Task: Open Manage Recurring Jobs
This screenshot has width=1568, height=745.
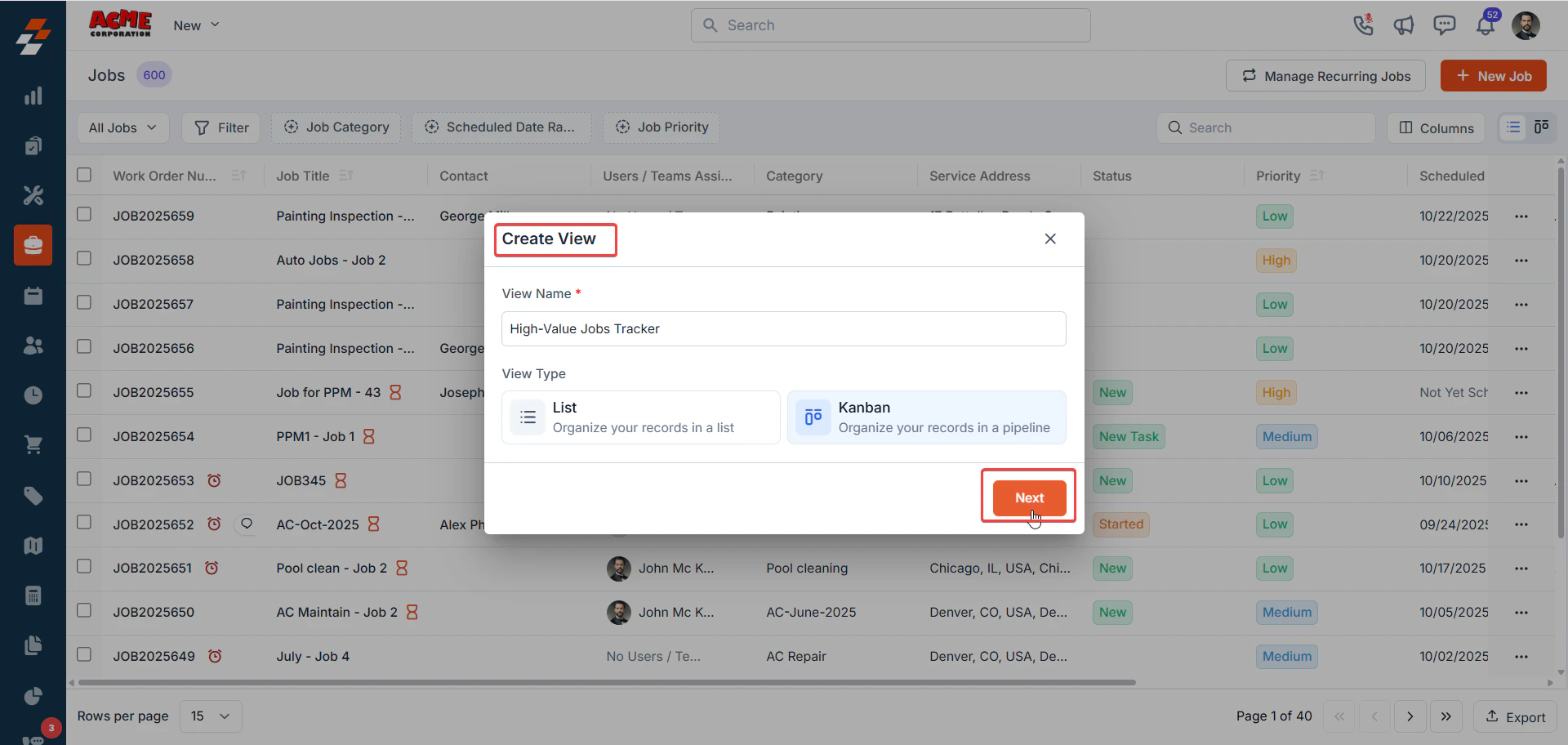Action: tap(1325, 76)
